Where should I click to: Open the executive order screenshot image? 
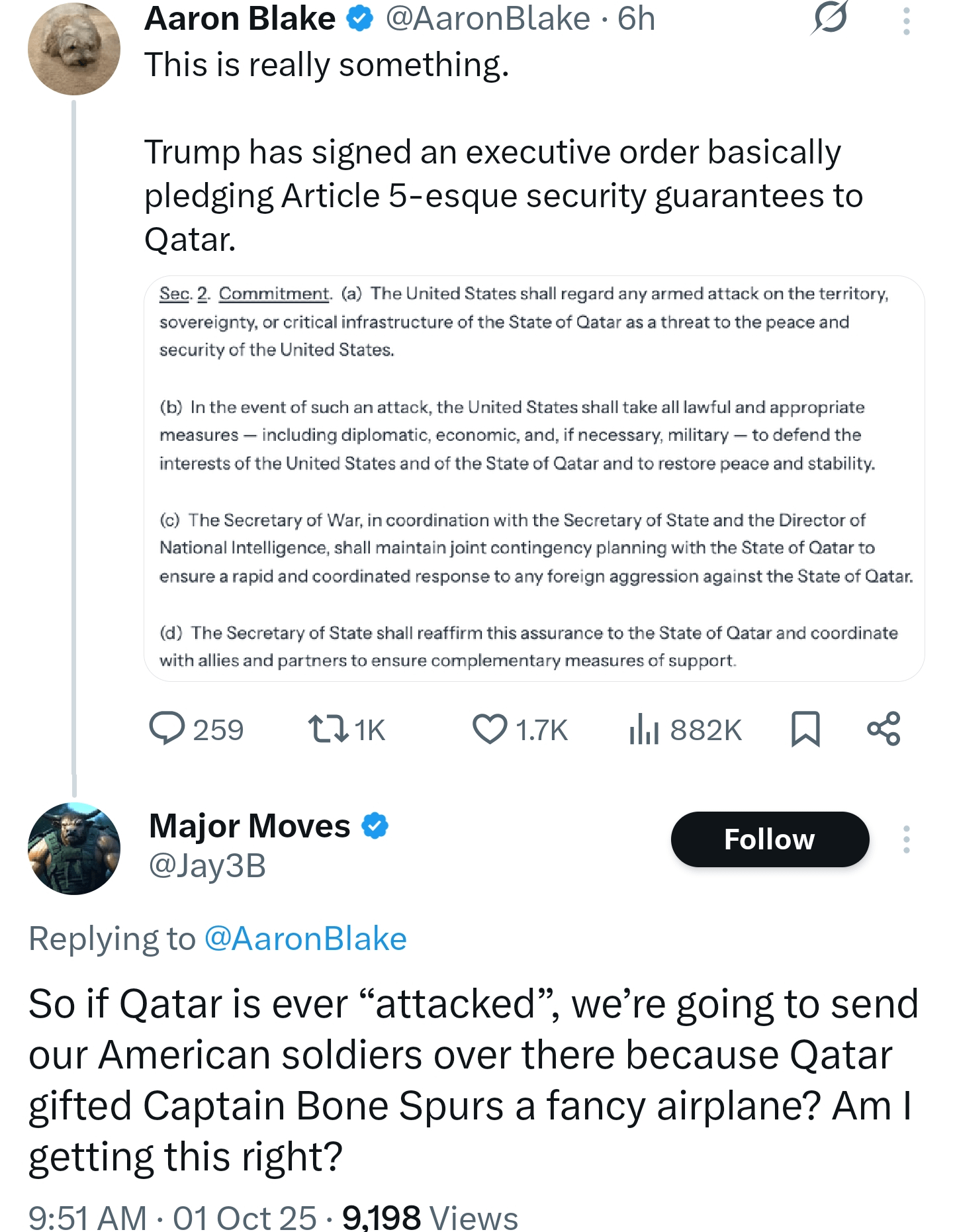[533, 478]
